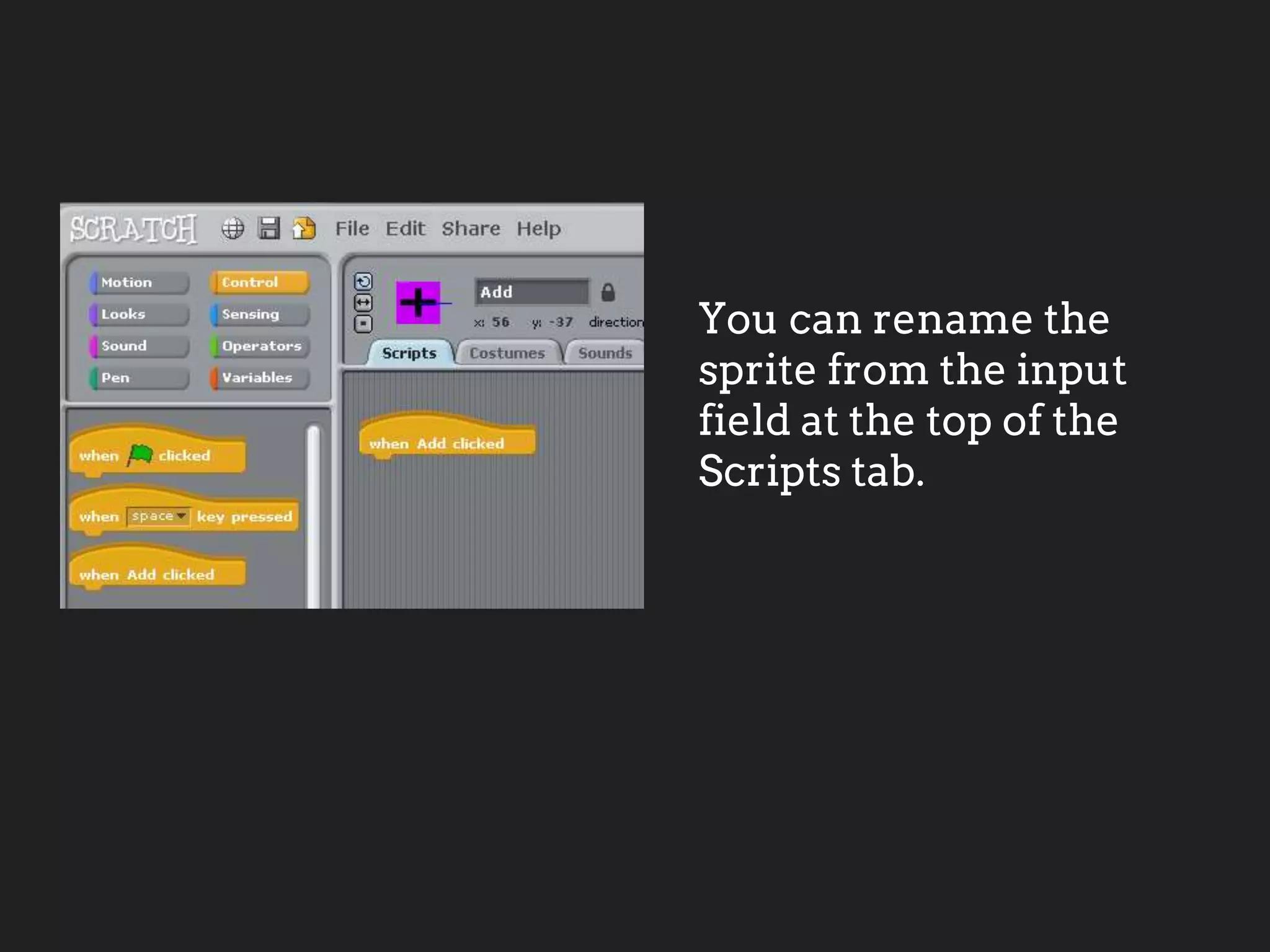The image size is (1270, 952).
Task: Open the Share menu
Action: pos(471,229)
